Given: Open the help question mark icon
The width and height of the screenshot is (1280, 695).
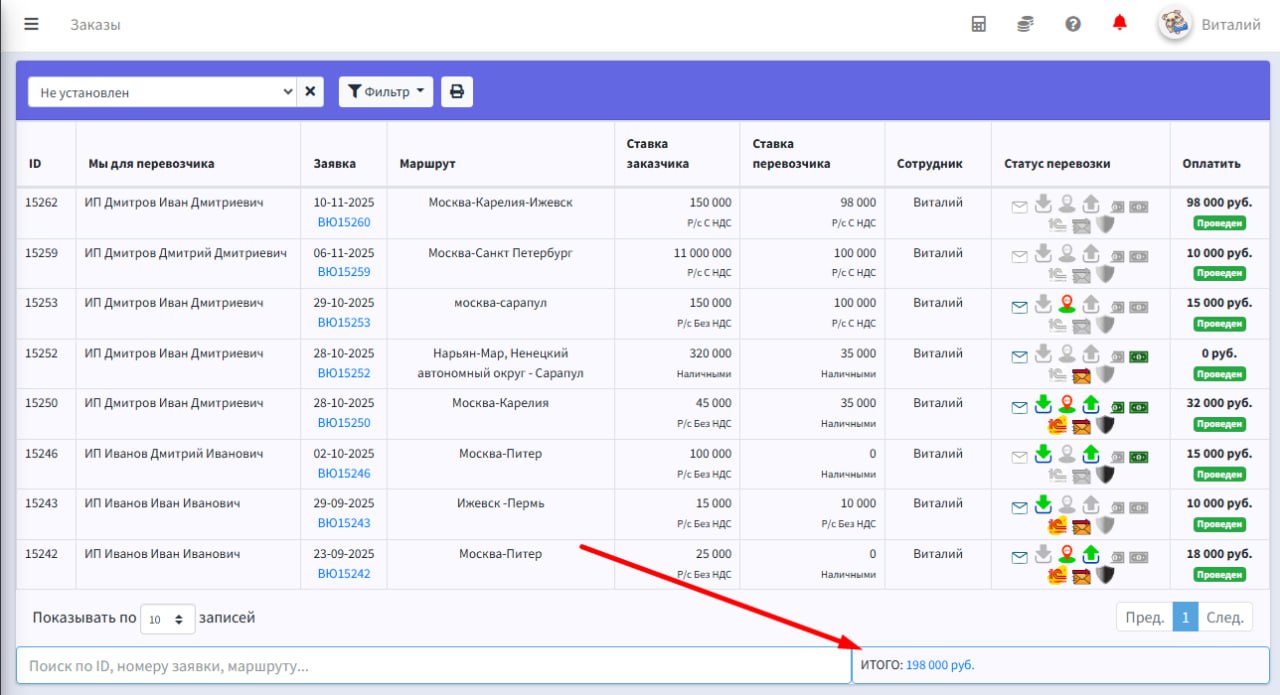Looking at the screenshot, I should coord(1073,24).
